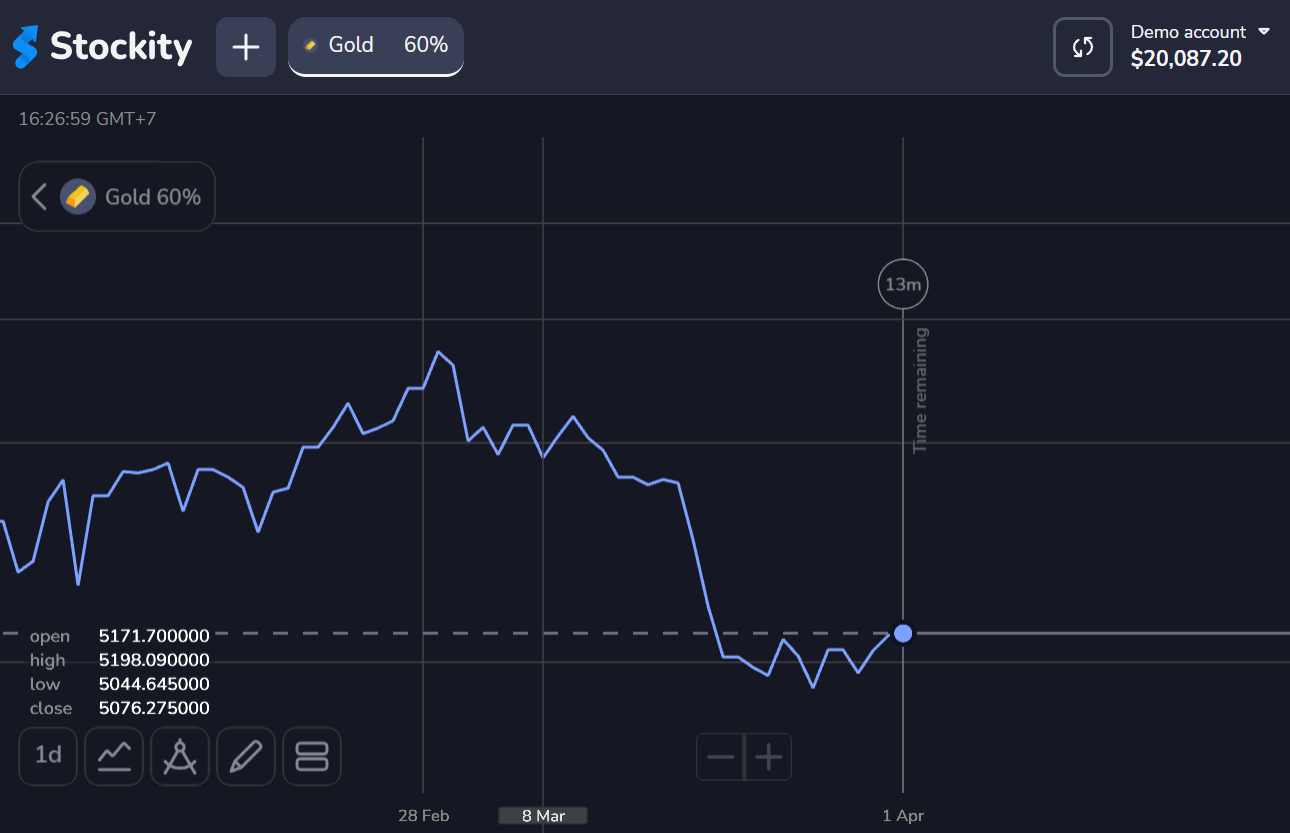
Task: Open the chart type line icon
Action: pyautogui.click(x=114, y=756)
